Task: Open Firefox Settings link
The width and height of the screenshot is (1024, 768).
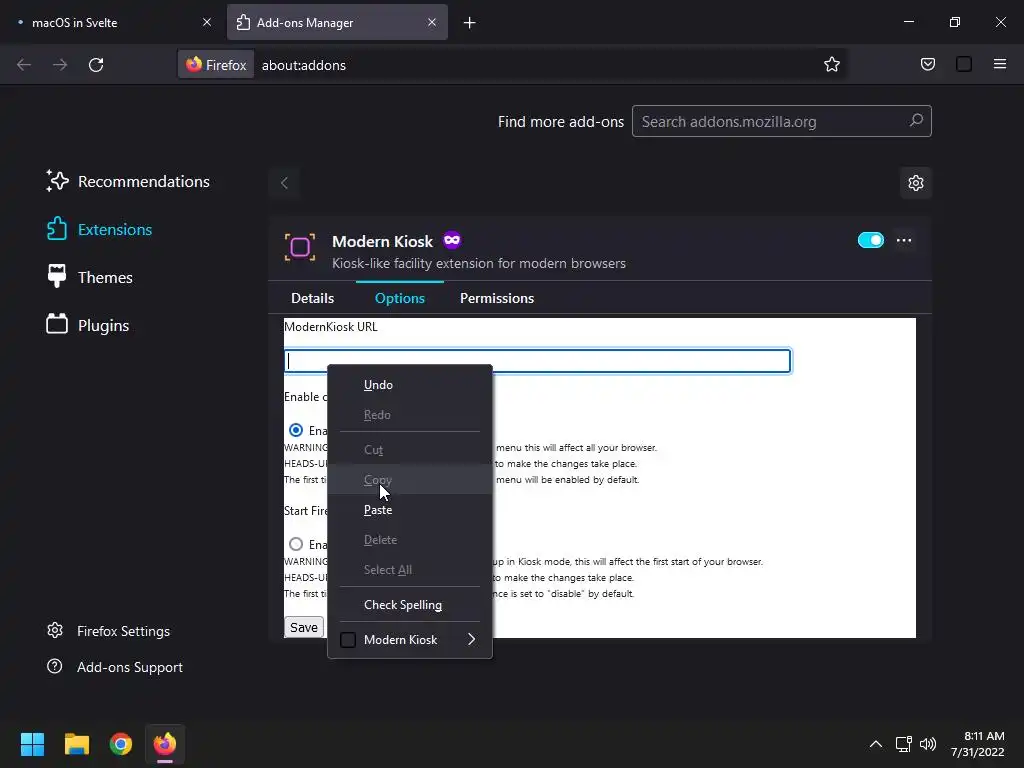Action: [108, 631]
